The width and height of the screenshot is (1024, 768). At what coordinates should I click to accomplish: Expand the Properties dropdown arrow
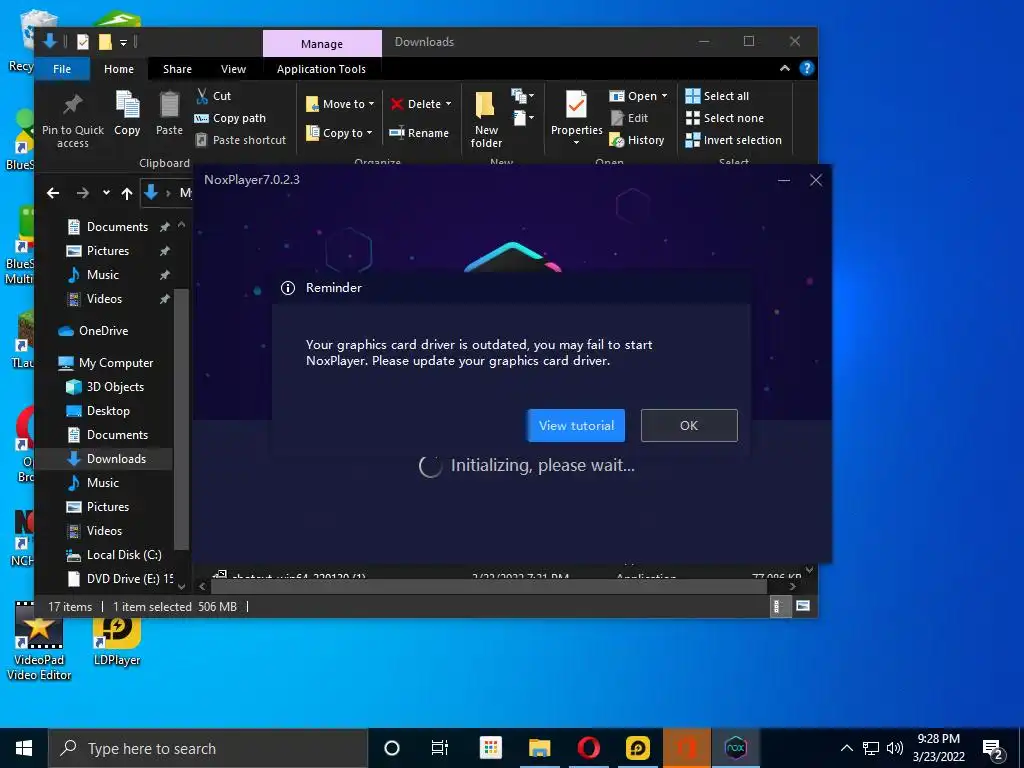click(x=576, y=142)
